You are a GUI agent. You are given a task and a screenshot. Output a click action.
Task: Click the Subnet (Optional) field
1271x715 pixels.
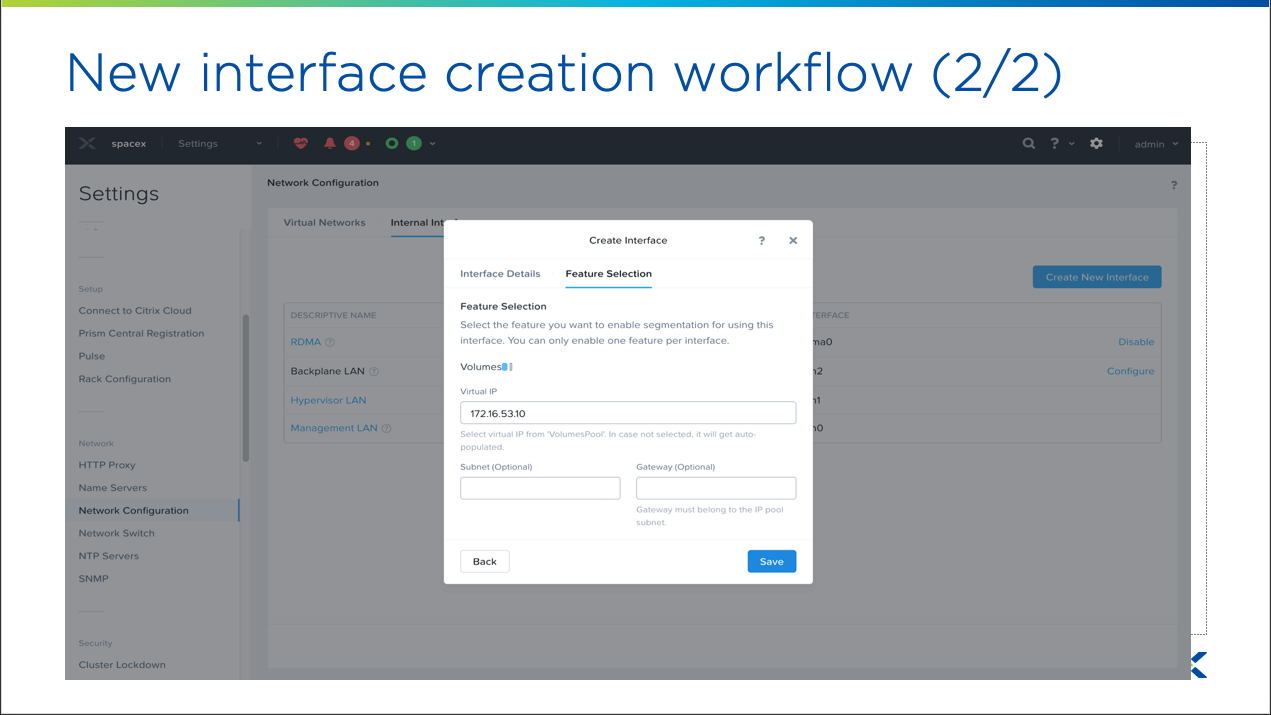click(x=540, y=488)
